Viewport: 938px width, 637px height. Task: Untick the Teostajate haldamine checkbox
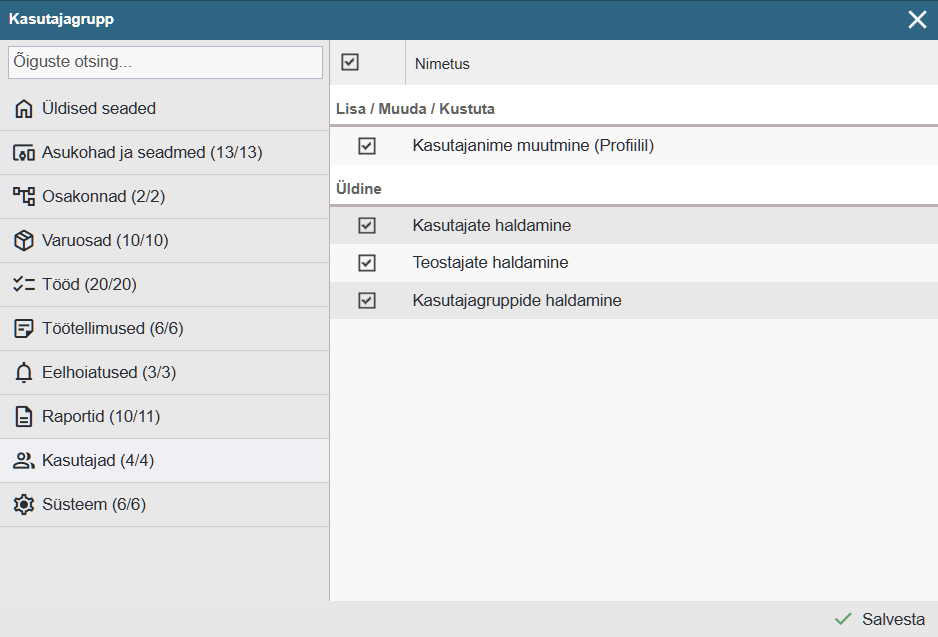(367, 263)
